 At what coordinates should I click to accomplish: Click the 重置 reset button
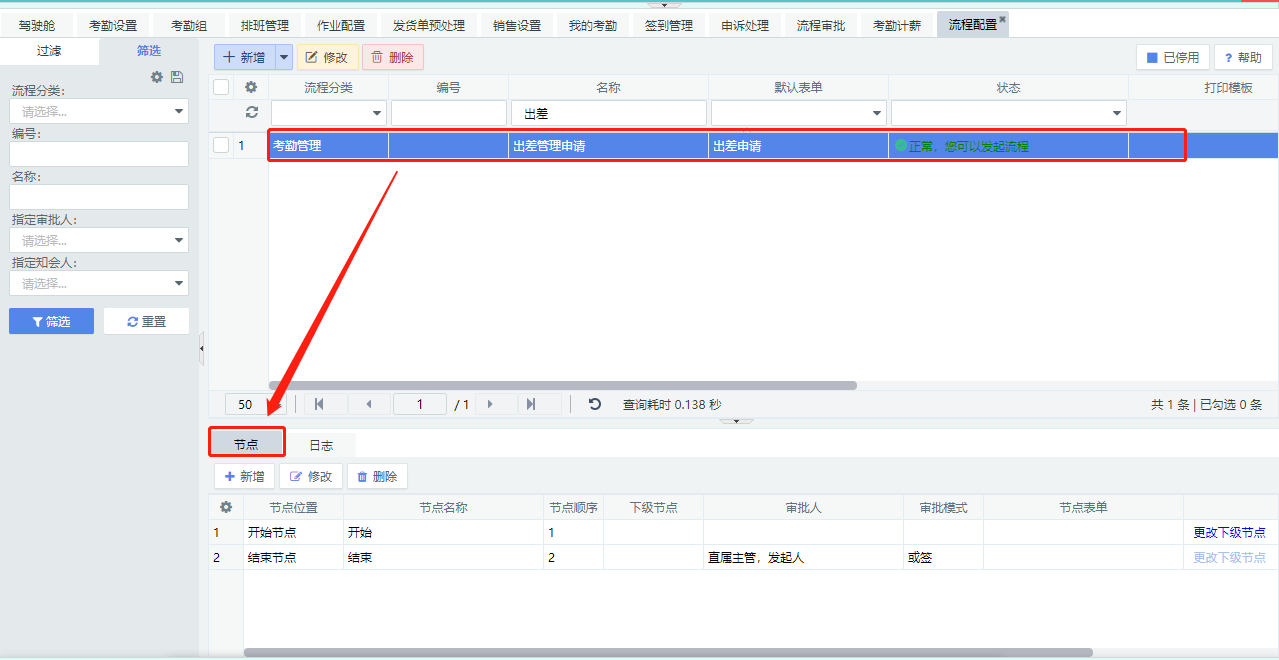click(x=146, y=321)
